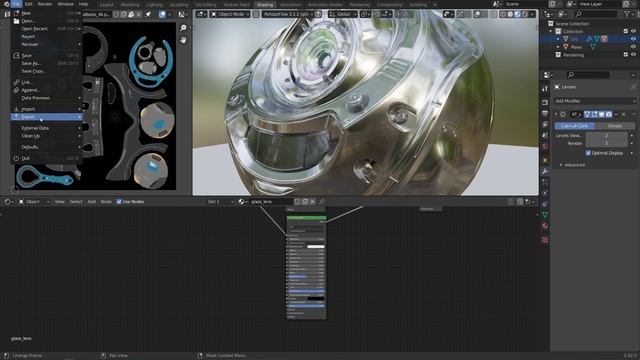640x360 pixels.
Task: Click the white base color swatch in shader node
Action: click(x=316, y=247)
